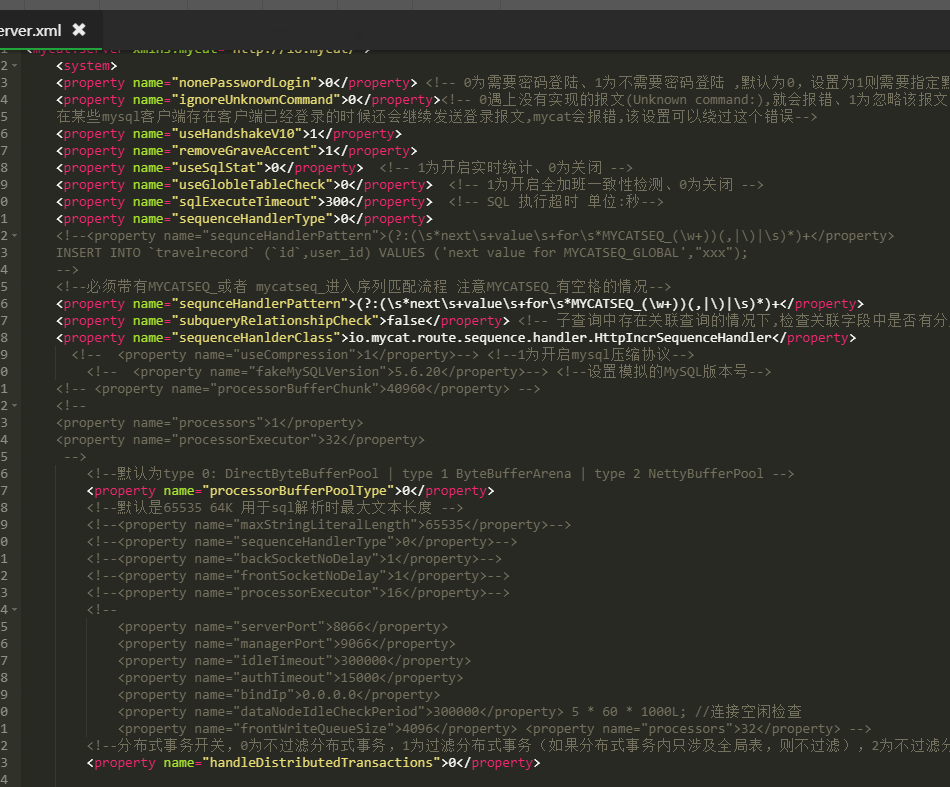Screen dimensions: 950x787
Task: Click the serverPort 8066 line
Action: [x=283, y=626]
